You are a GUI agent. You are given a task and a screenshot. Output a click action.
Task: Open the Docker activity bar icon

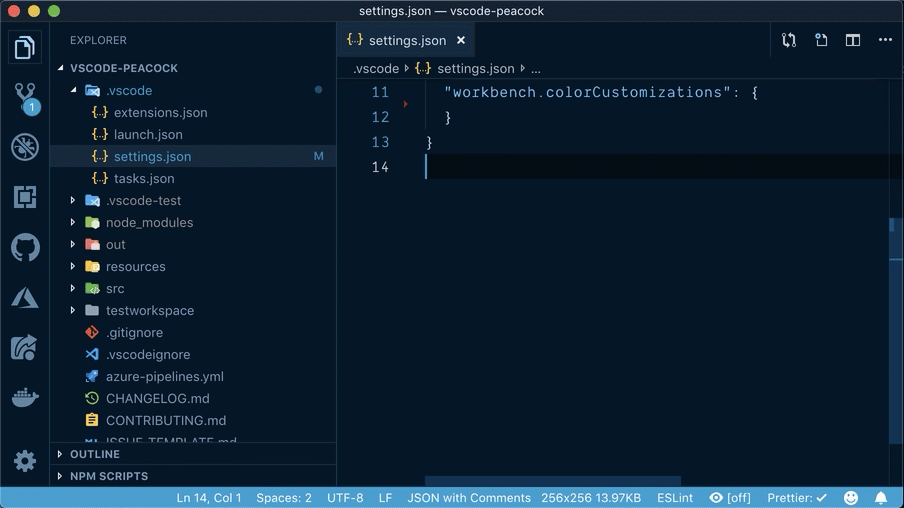25,397
